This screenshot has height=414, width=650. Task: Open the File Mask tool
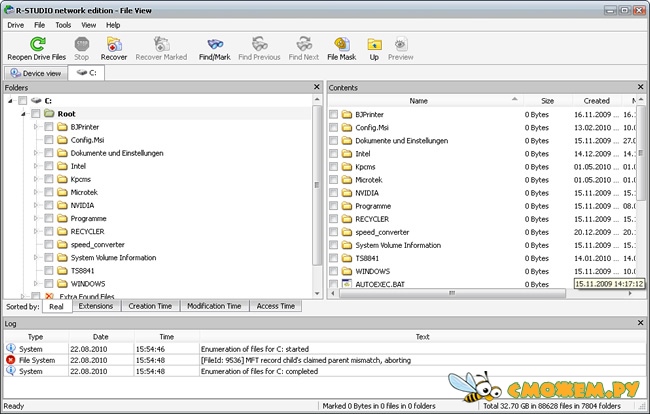point(342,44)
